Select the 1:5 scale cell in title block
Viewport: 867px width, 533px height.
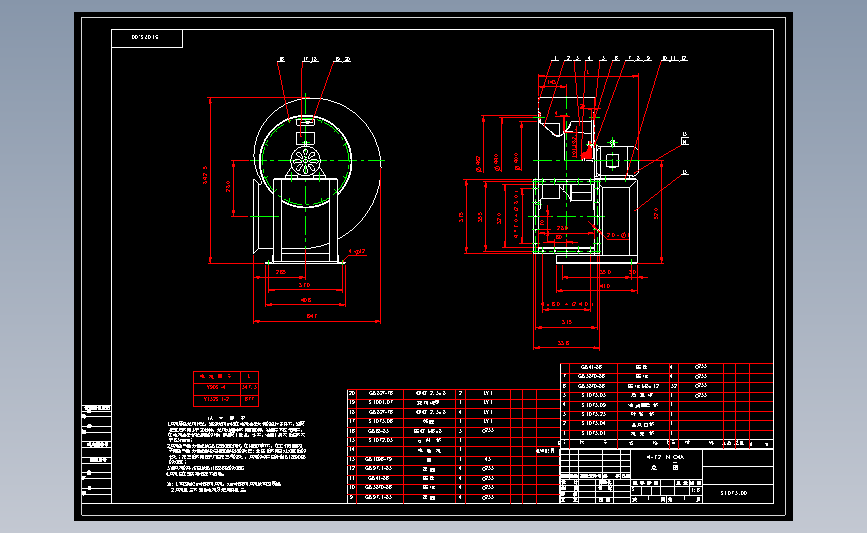(x=695, y=490)
